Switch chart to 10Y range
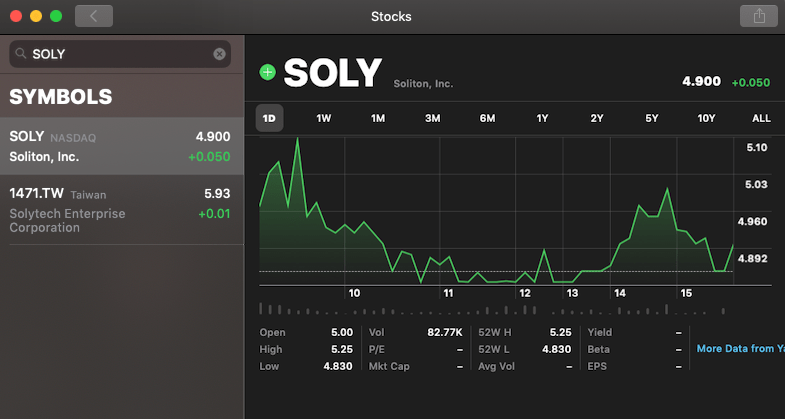Viewport: 785px width, 419px height. tap(706, 119)
